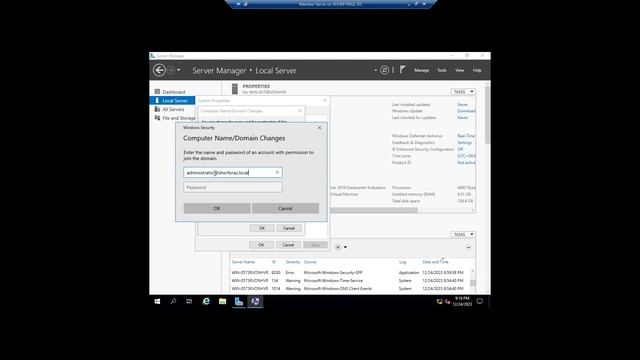
Task: Click OK in Windows Security dialog
Action: (217, 209)
